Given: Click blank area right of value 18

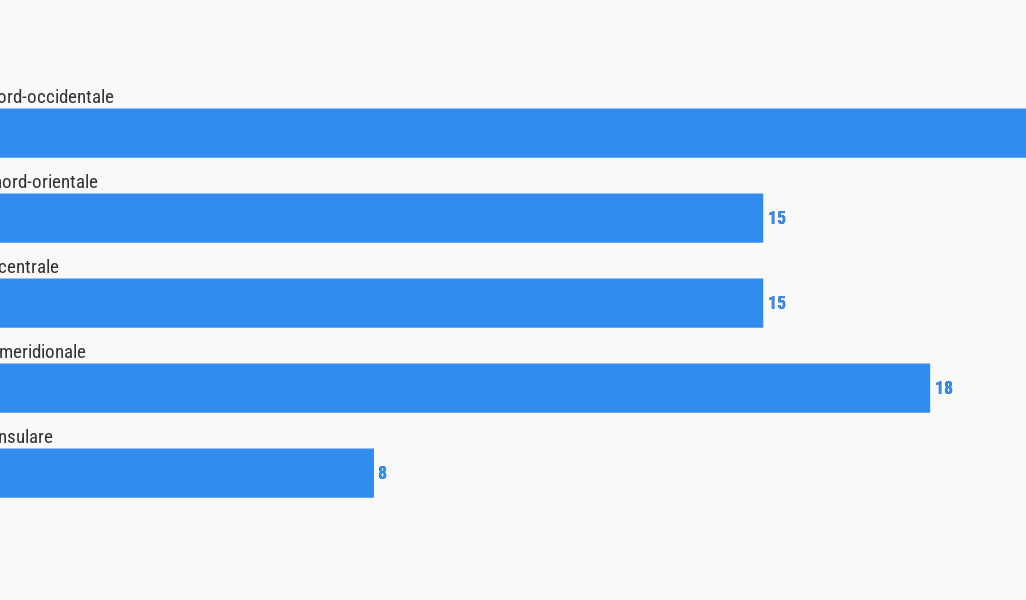Looking at the screenshot, I should (x=990, y=388).
